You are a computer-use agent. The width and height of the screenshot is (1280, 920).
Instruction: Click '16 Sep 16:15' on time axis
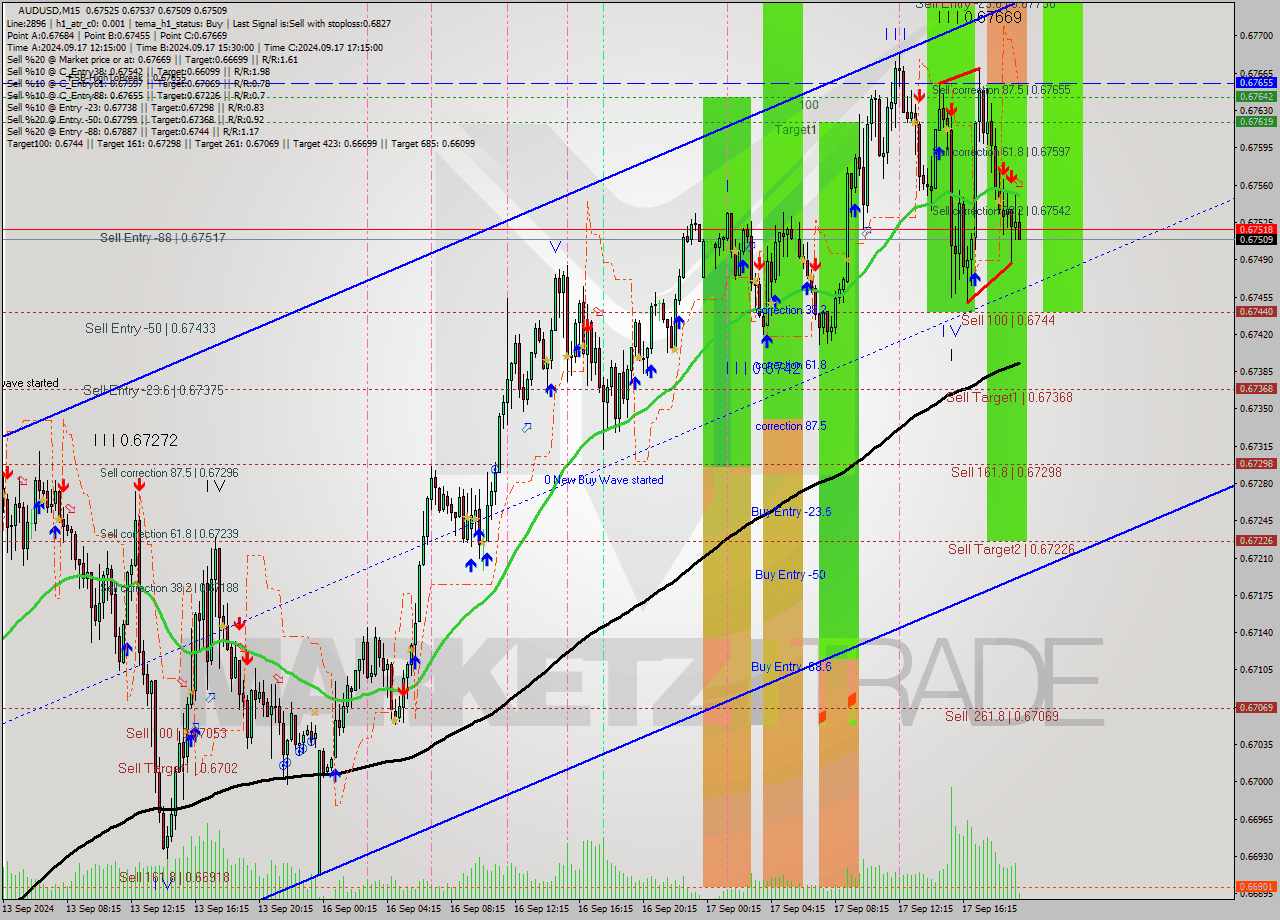coord(605,910)
